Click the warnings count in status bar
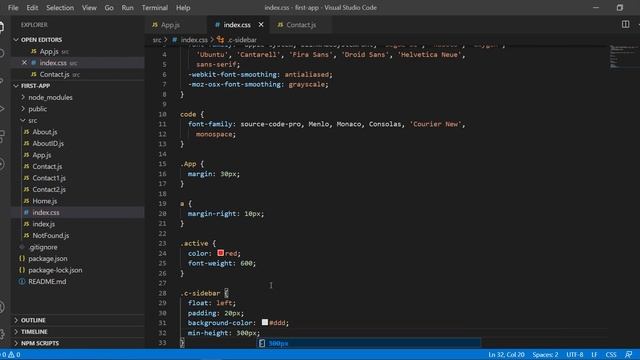The image size is (640, 360). click(14, 355)
